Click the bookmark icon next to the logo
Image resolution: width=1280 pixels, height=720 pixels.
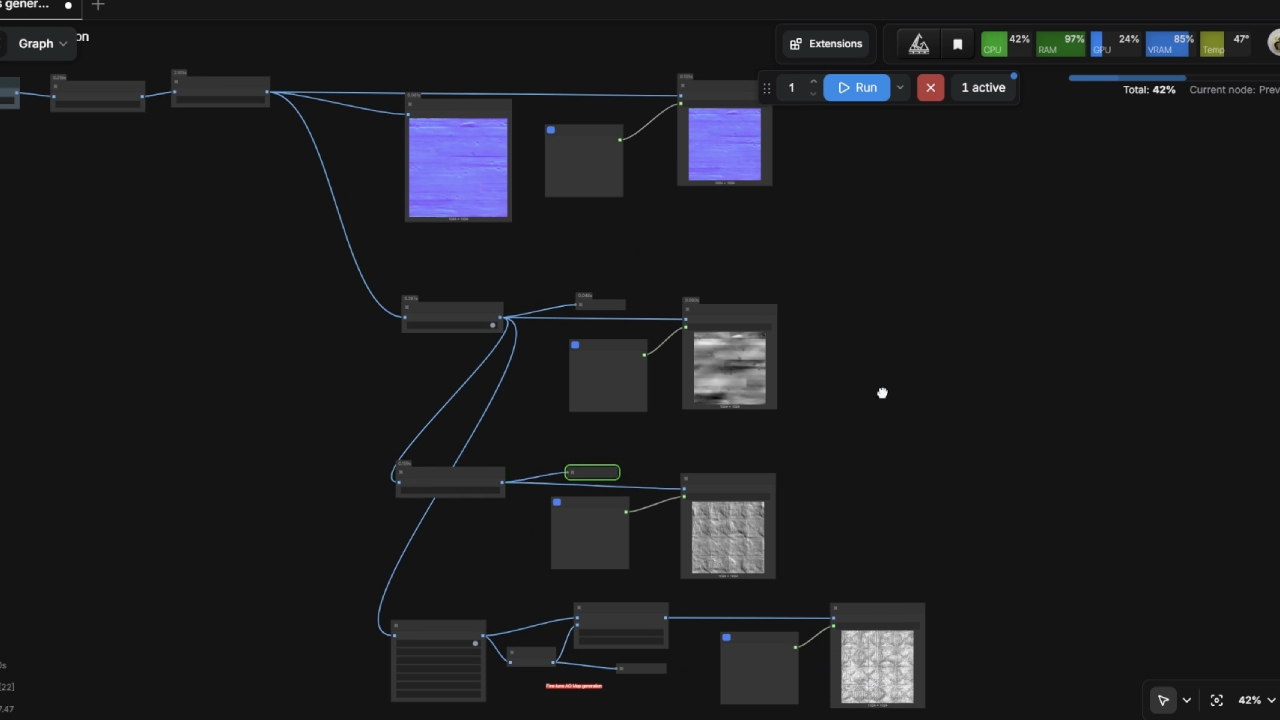957,44
